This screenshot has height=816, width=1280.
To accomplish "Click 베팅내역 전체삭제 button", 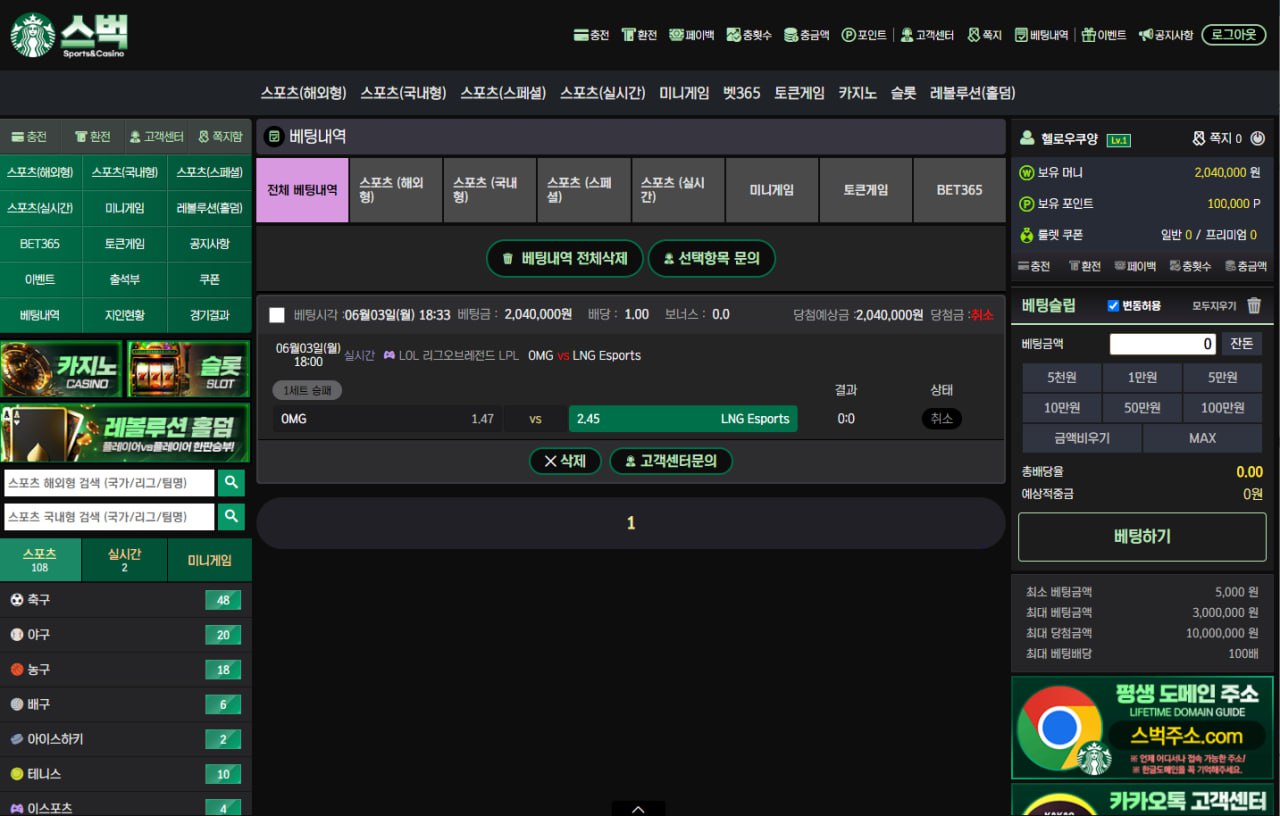I will 565,258.
